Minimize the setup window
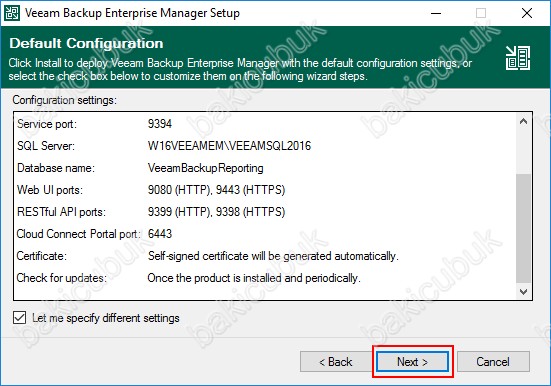 pos(436,13)
